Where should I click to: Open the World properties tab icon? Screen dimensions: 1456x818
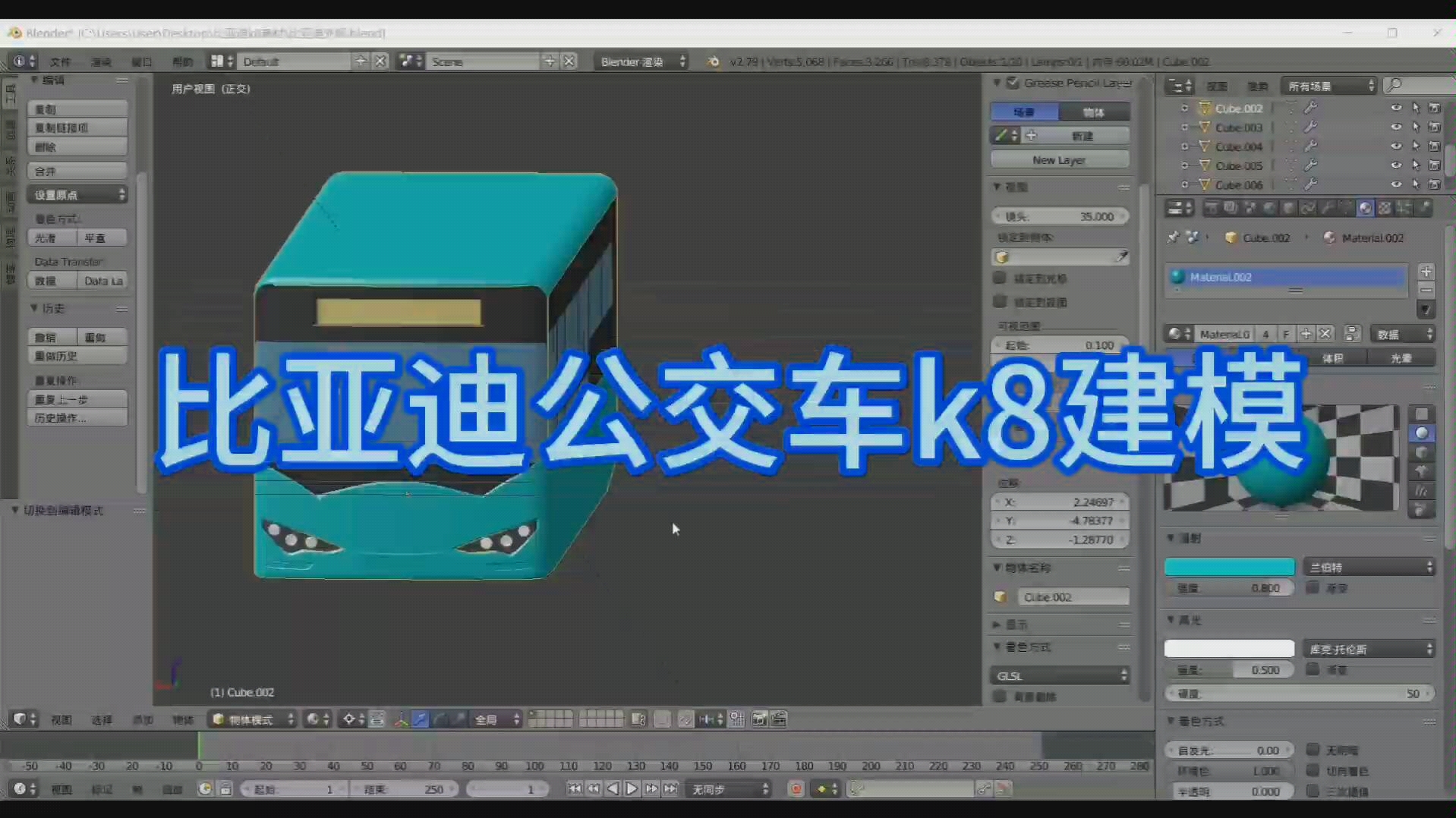1269,208
